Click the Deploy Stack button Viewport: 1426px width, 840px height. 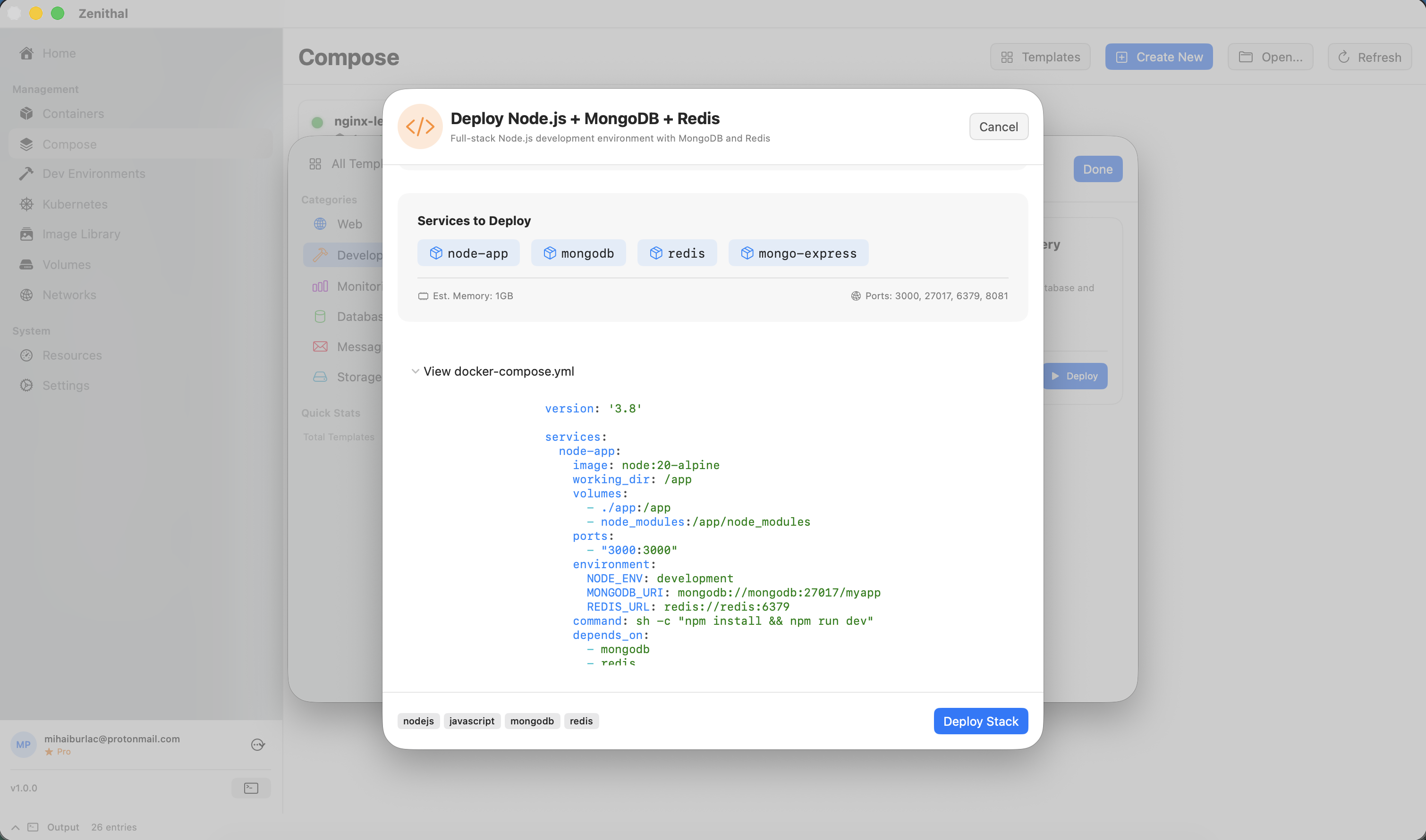click(x=980, y=721)
